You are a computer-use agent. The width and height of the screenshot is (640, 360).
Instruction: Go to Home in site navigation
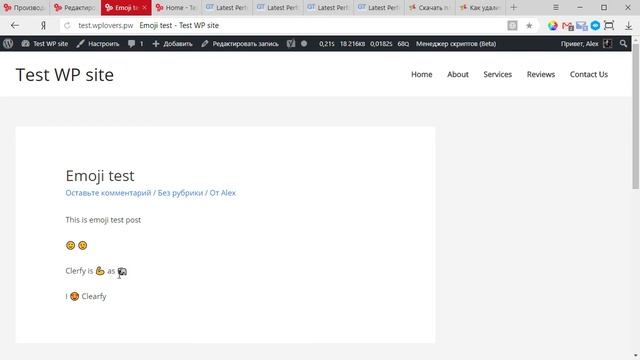tap(422, 74)
